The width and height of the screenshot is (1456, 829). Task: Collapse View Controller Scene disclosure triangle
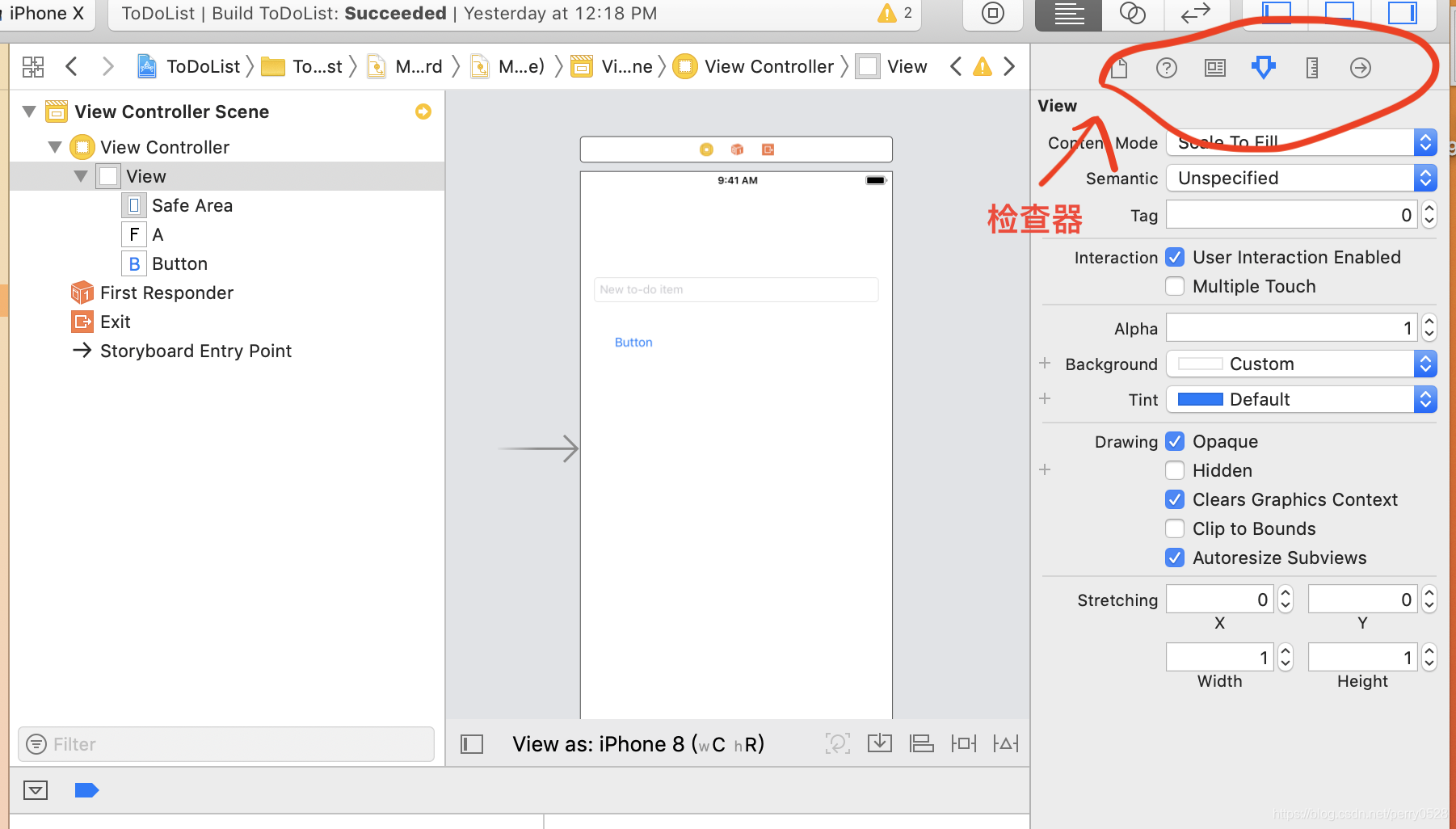pyautogui.click(x=29, y=112)
